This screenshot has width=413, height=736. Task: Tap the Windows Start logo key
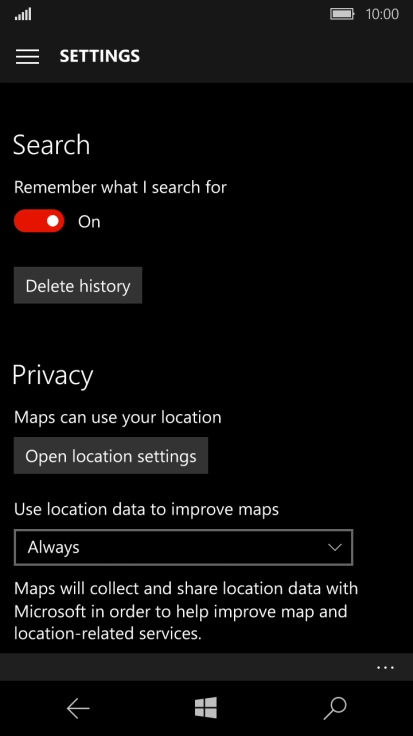(x=206, y=707)
